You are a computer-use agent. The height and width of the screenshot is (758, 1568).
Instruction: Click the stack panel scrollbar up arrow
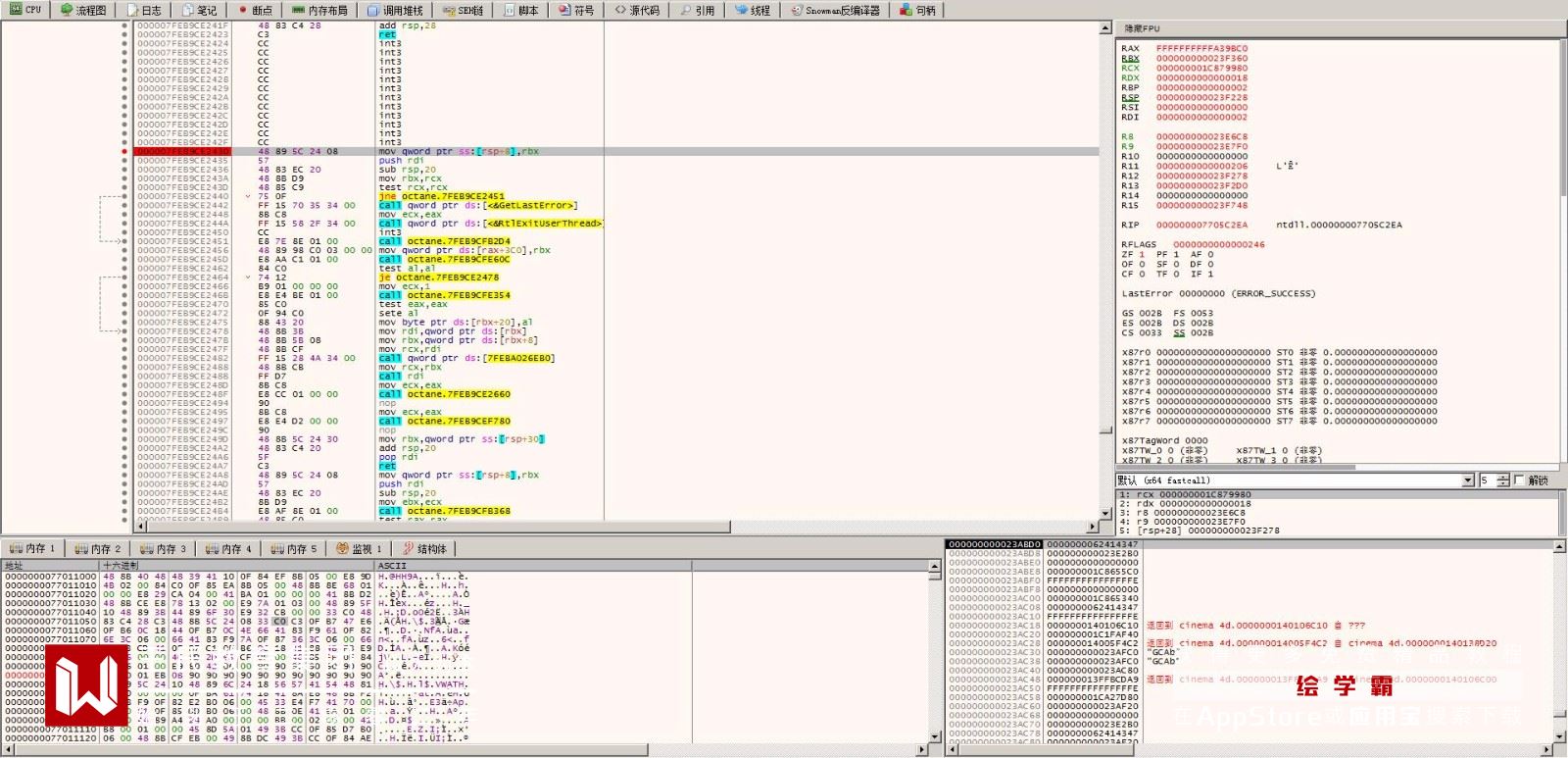pyautogui.click(x=1560, y=545)
